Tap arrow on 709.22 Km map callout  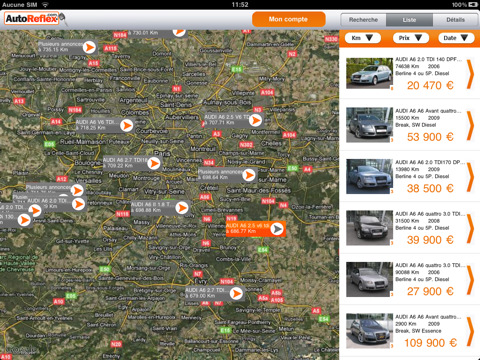(154, 163)
